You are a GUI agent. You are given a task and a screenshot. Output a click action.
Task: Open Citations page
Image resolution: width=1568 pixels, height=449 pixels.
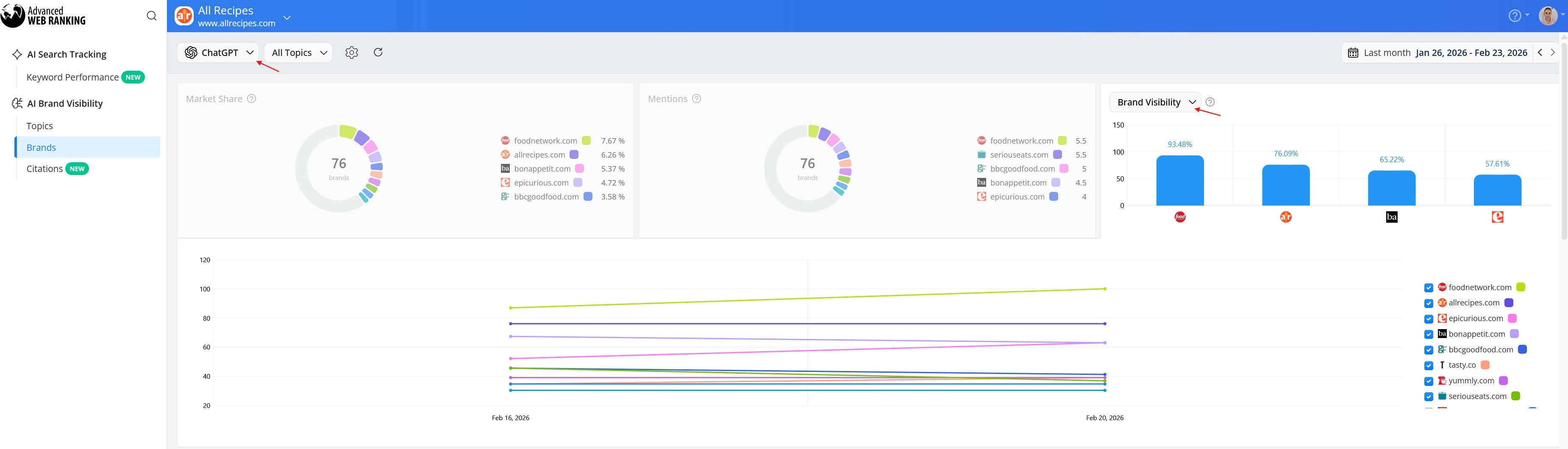pos(44,169)
